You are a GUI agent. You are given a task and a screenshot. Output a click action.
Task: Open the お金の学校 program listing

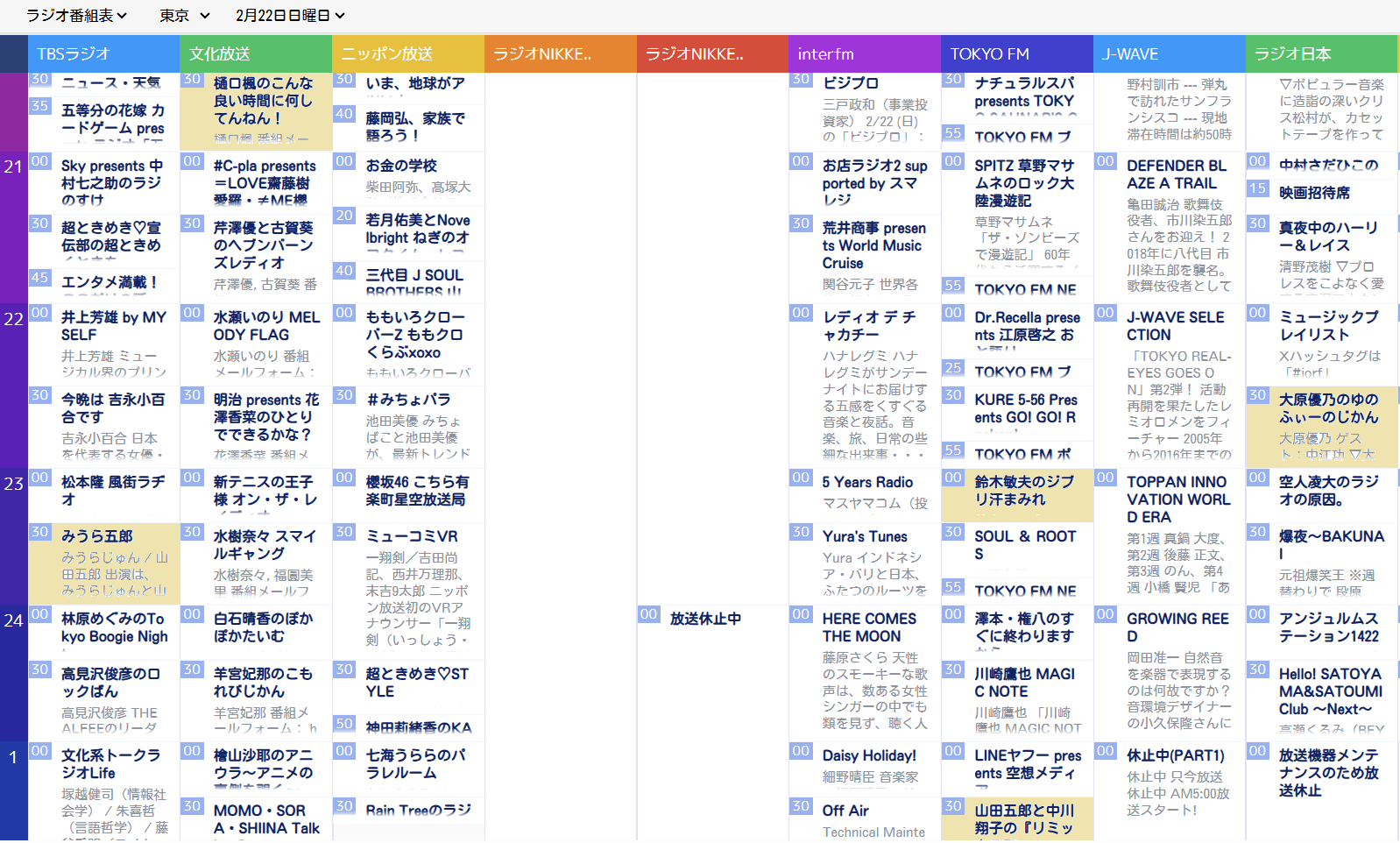[x=401, y=166]
